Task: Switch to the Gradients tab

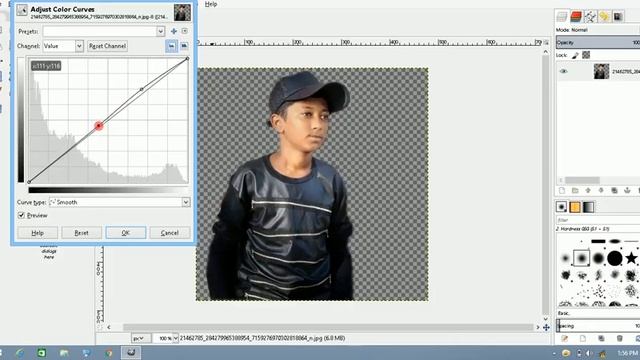Action: [x=589, y=207]
